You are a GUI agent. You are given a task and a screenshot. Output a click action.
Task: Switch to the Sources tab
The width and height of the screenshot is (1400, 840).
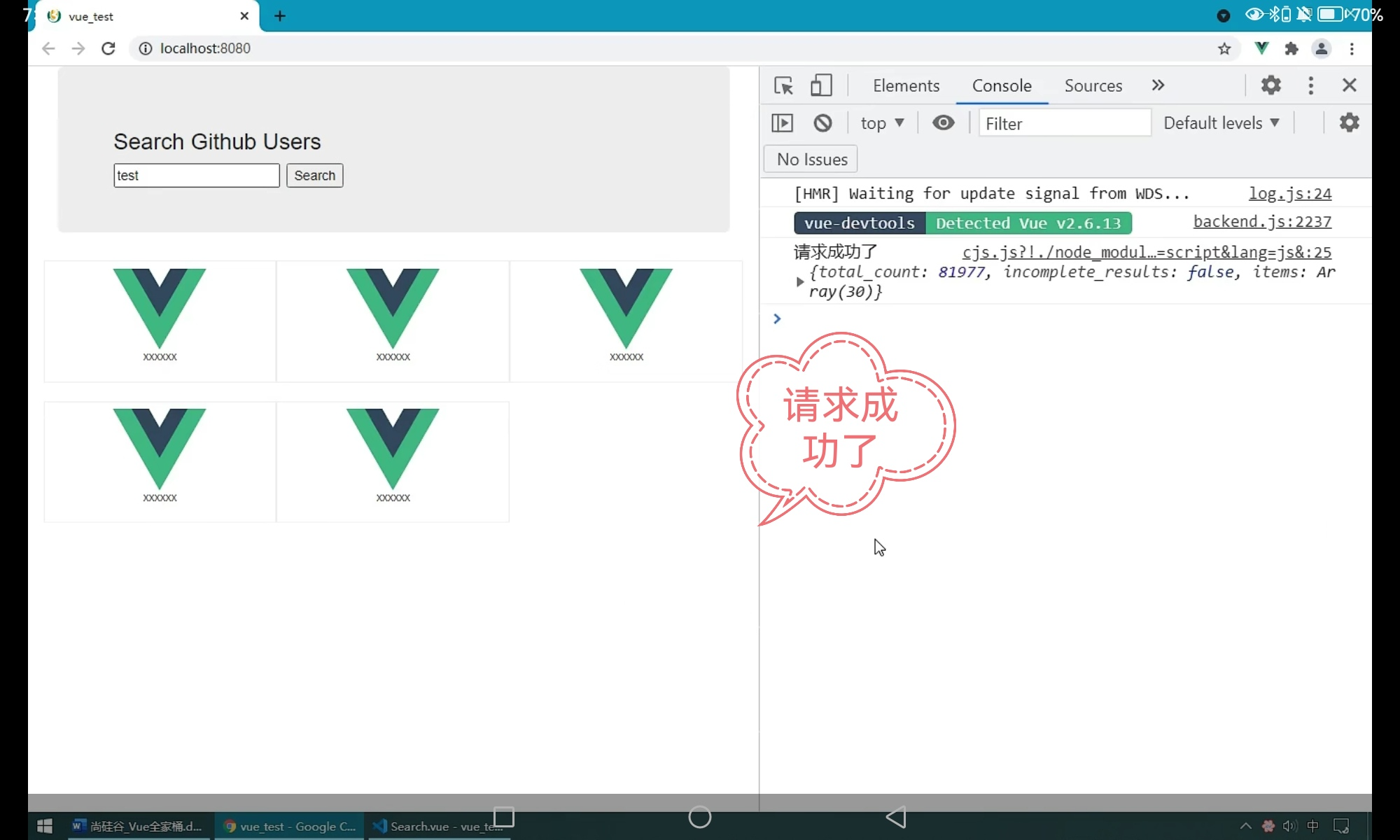(1093, 85)
